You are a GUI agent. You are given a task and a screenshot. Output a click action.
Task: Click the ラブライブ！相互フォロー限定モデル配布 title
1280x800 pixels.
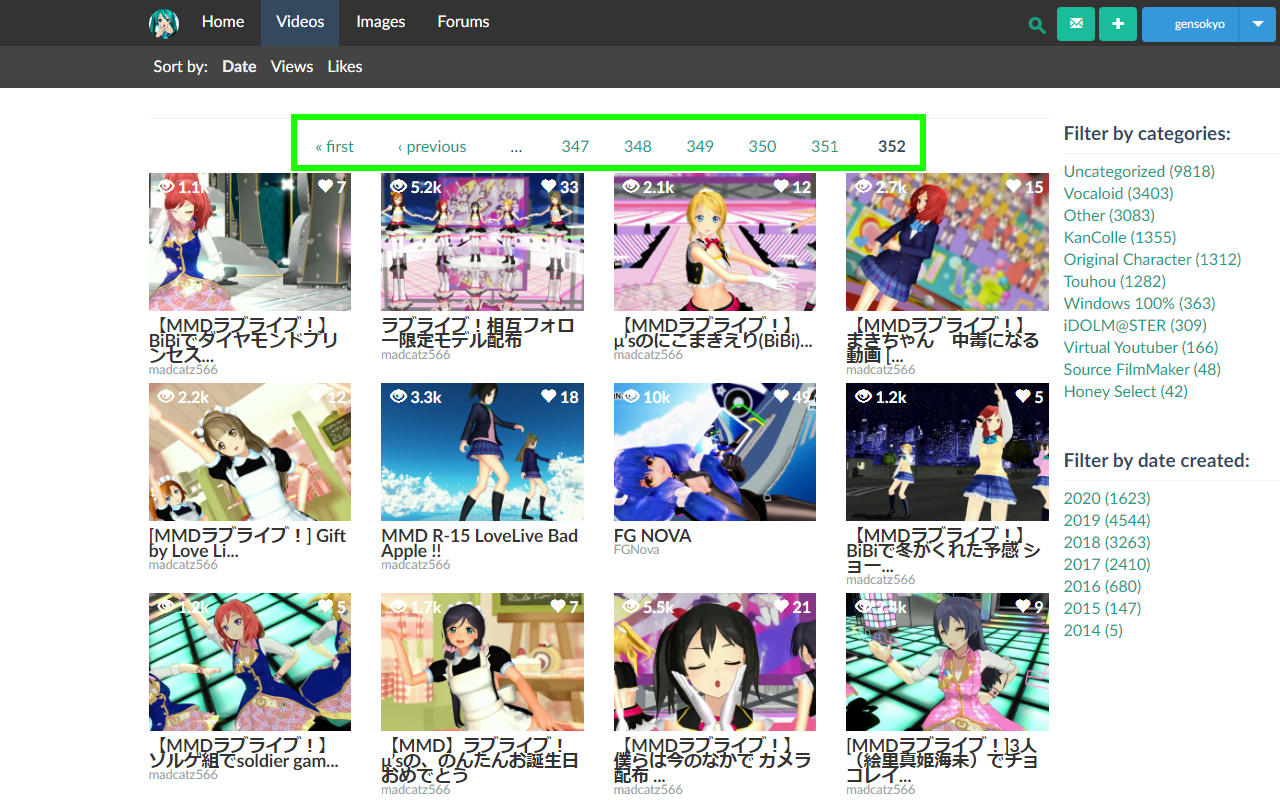coord(479,333)
